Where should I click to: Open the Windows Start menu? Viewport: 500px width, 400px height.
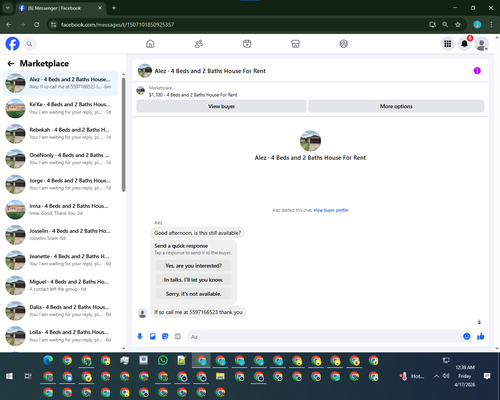[x=9, y=376]
